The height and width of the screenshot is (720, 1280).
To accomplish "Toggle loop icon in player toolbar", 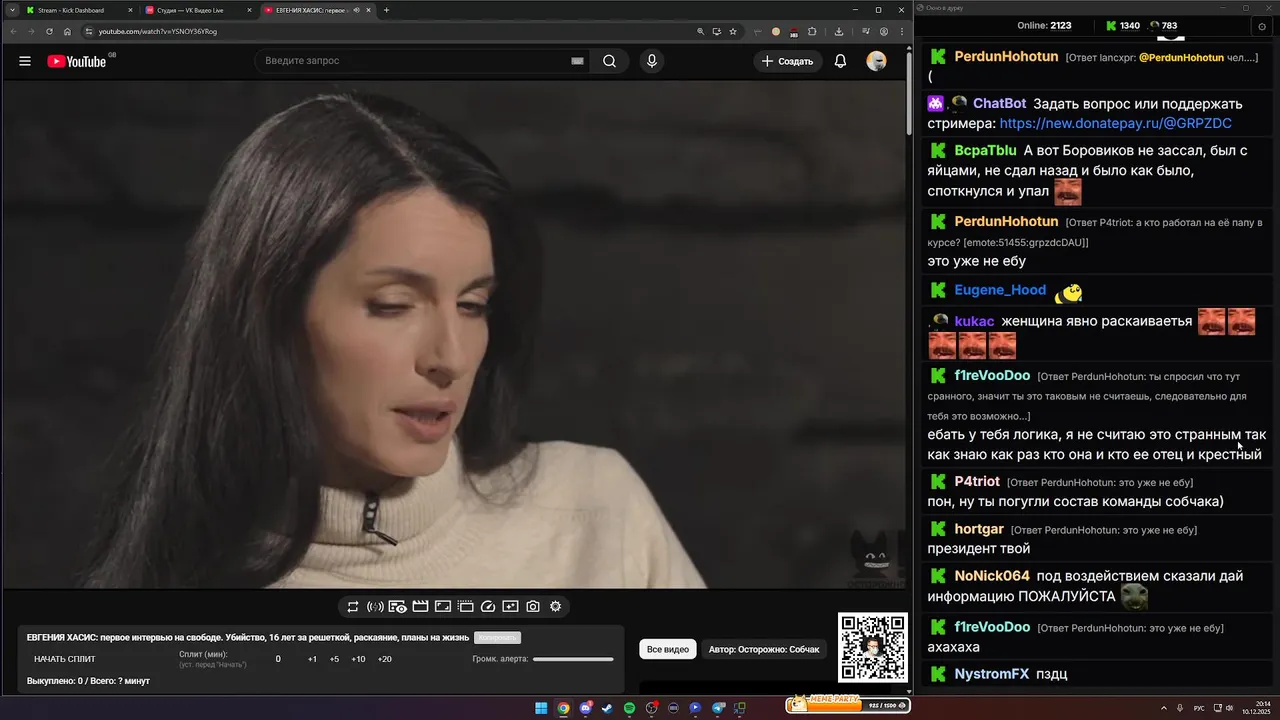I will pyautogui.click(x=353, y=606).
